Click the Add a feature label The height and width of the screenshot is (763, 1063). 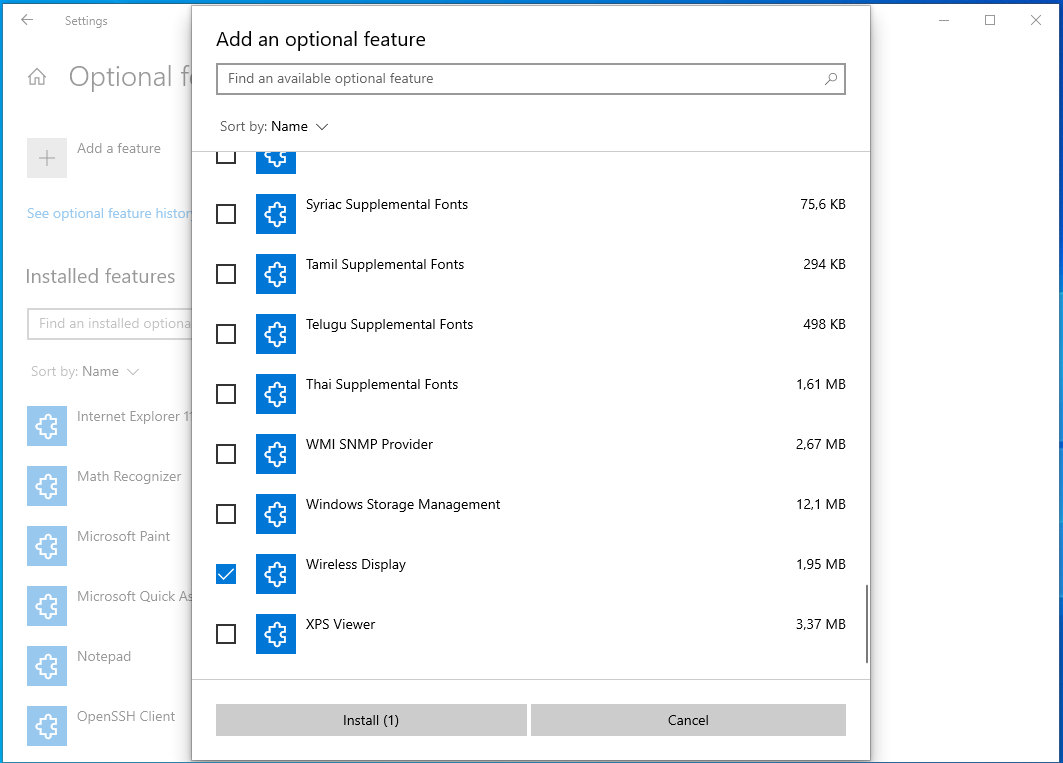119,149
